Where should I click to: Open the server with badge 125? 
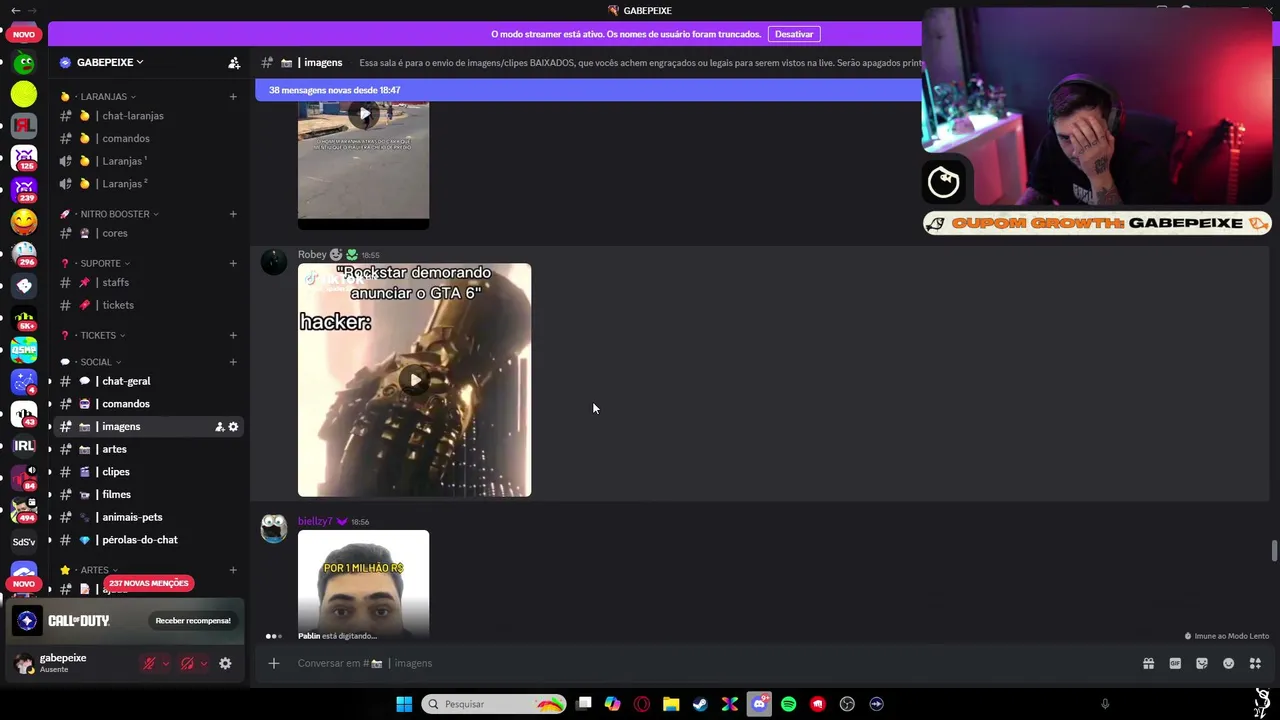[24, 157]
